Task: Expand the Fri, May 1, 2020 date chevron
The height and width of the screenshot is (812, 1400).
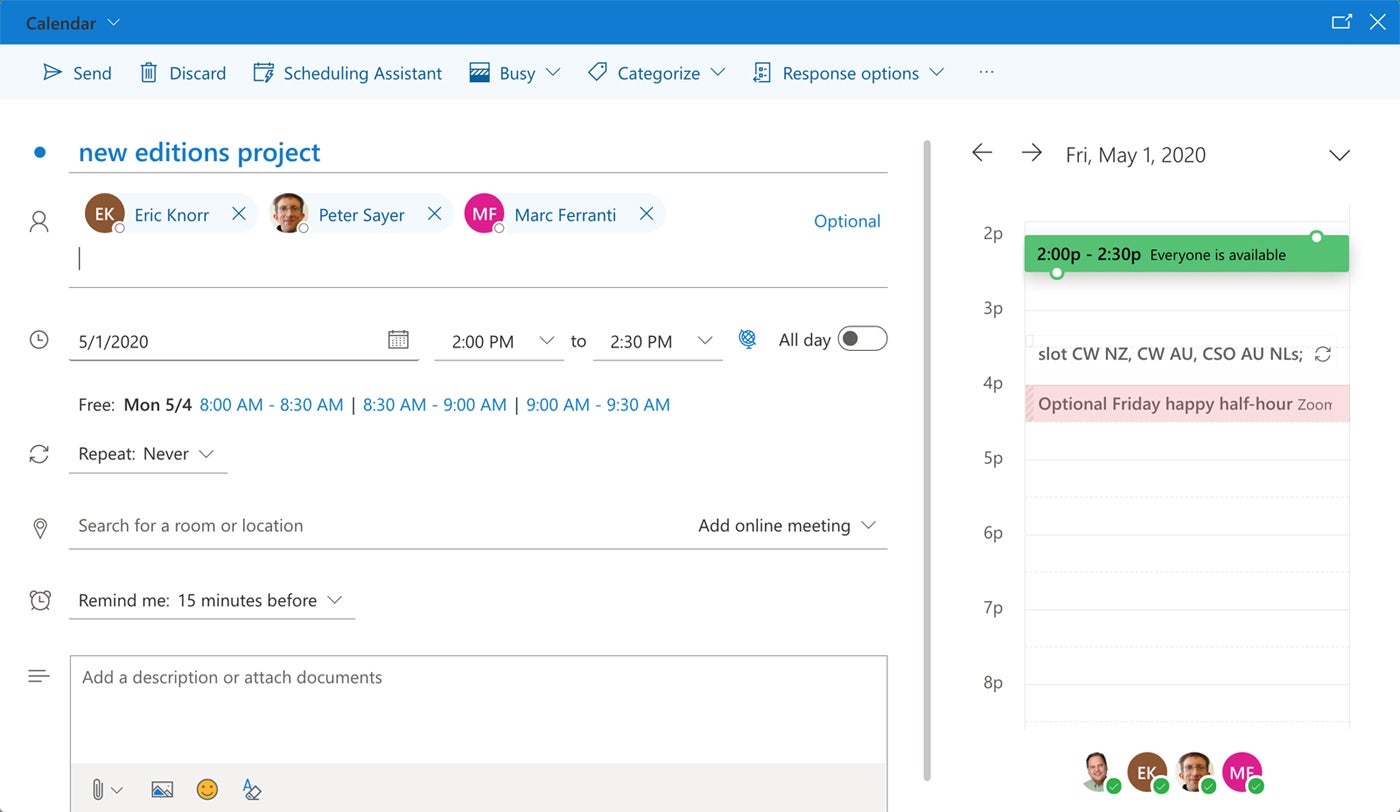Action: tap(1339, 155)
